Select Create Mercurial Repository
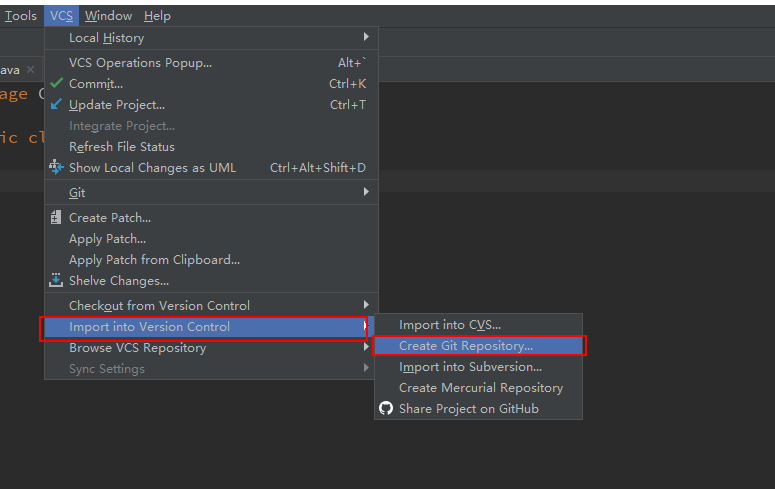775x489 pixels. click(x=480, y=388)
